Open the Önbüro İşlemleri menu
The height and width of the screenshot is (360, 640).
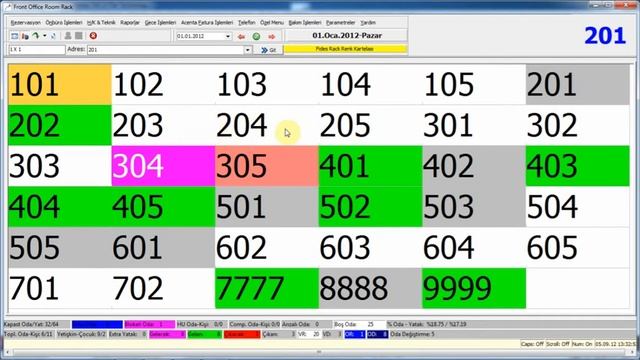[64, 22]
